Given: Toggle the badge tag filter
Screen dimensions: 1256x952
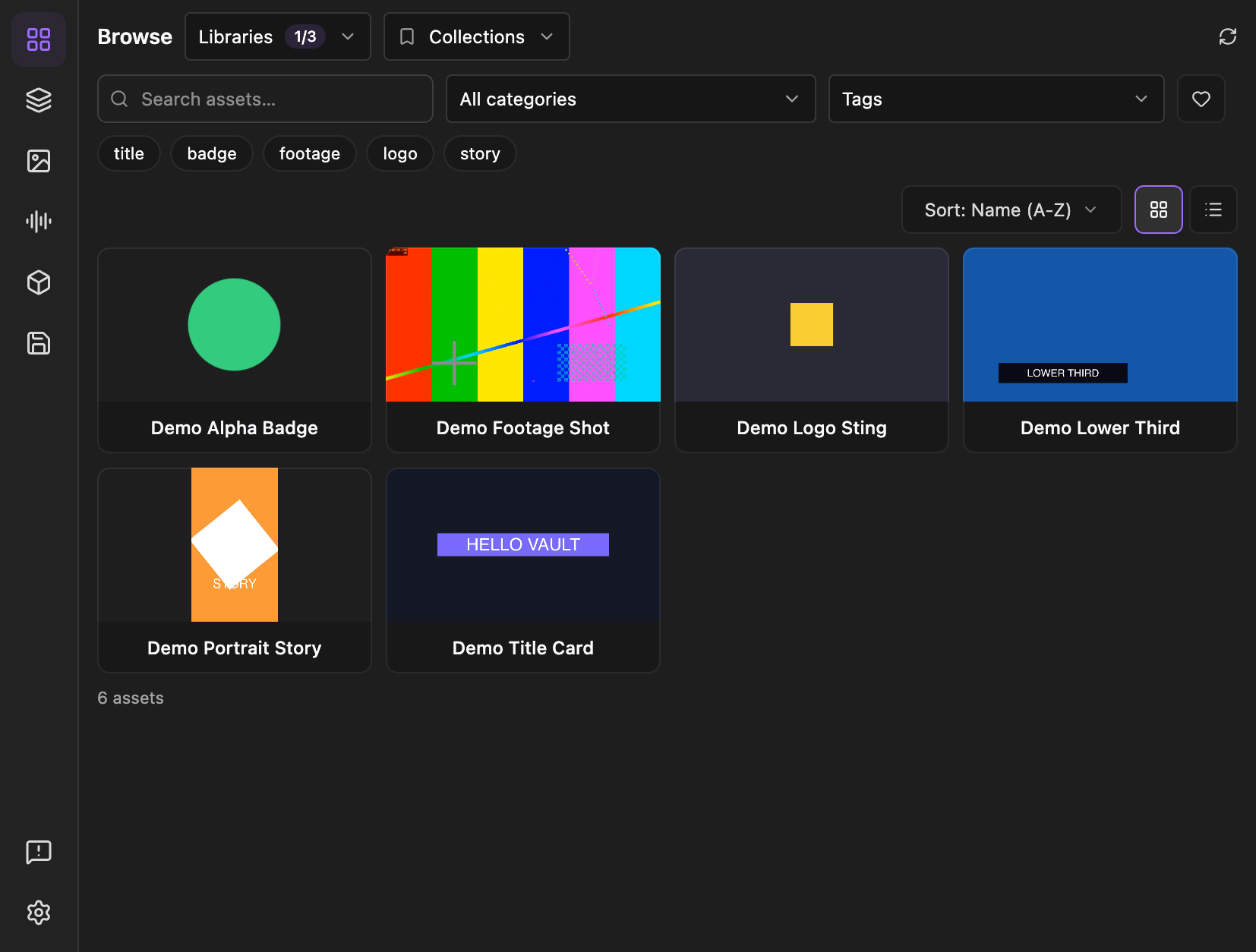Looking at the screenshot, I should (212, 153).
